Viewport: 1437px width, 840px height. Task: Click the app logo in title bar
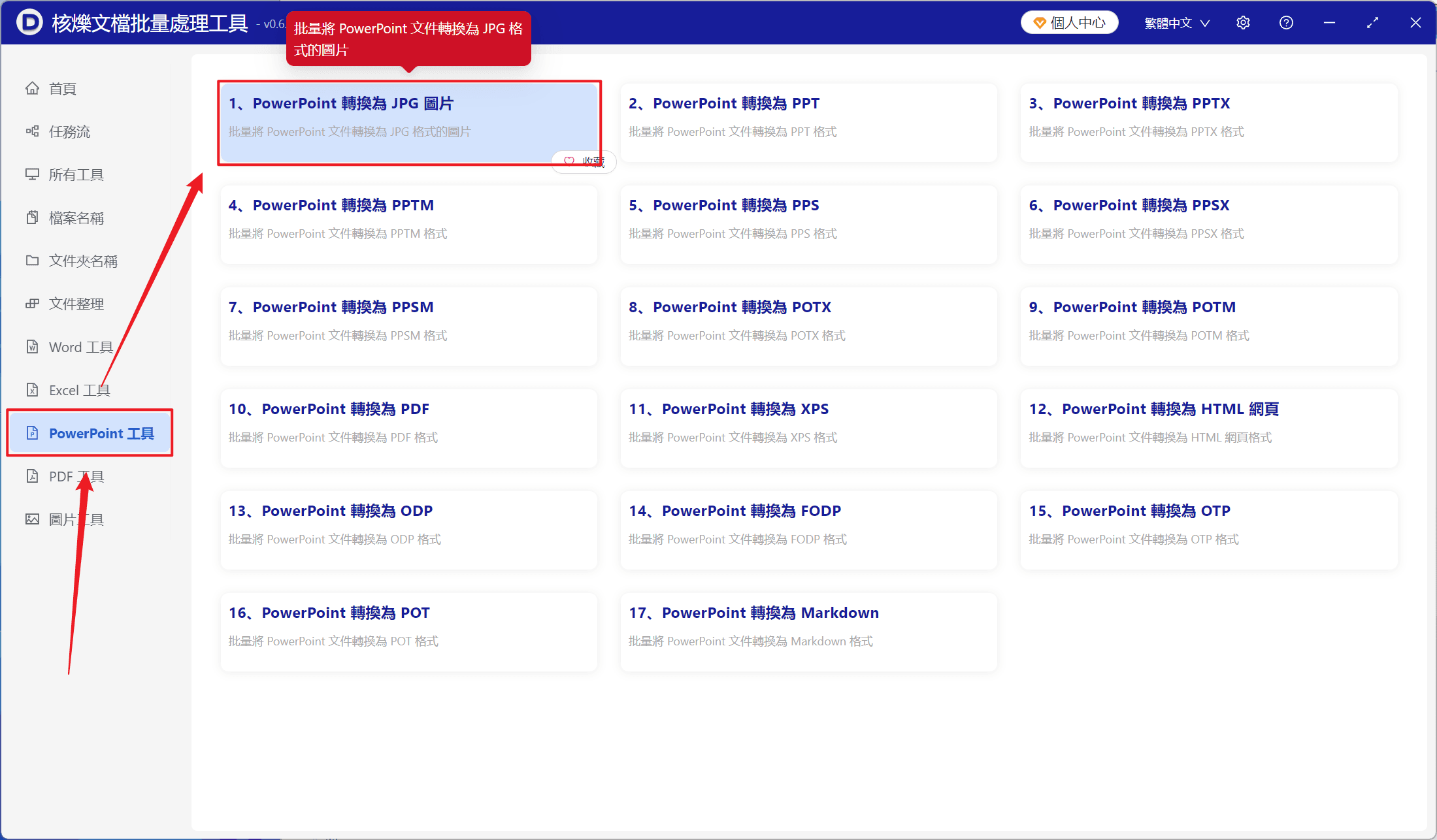click(29, 23)
